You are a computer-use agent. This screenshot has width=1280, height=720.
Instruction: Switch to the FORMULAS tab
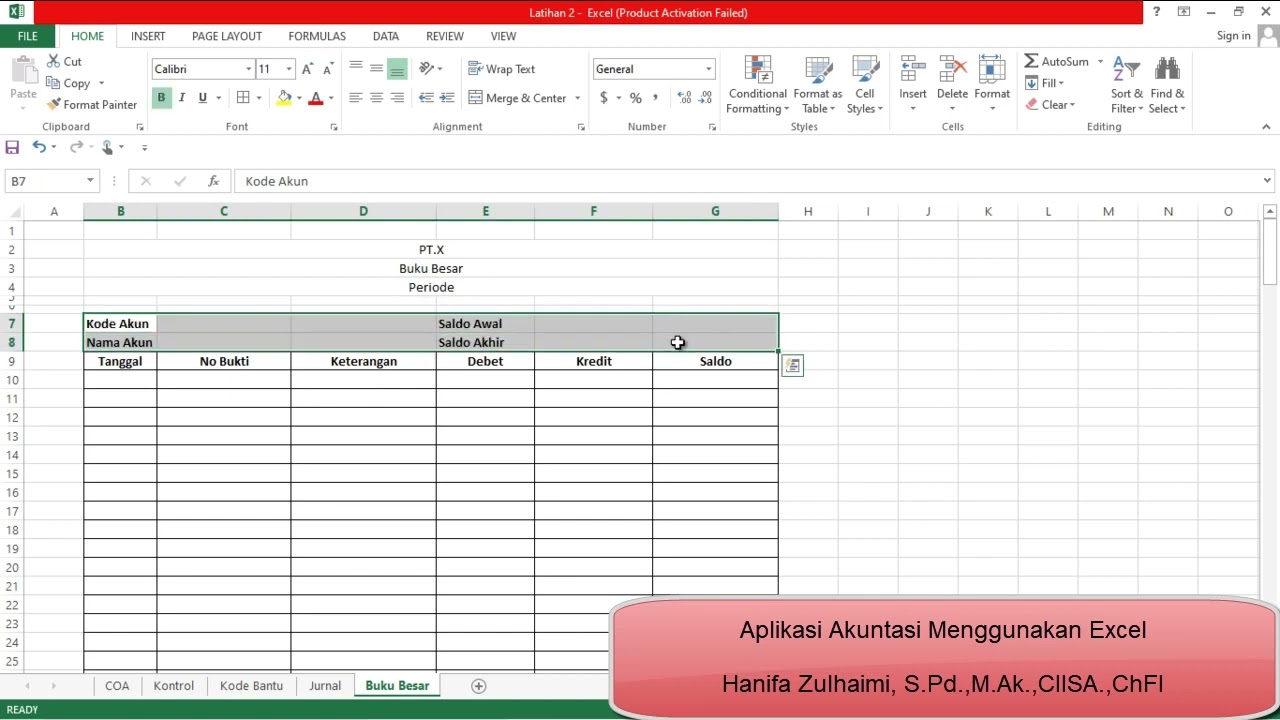(317, 36)
